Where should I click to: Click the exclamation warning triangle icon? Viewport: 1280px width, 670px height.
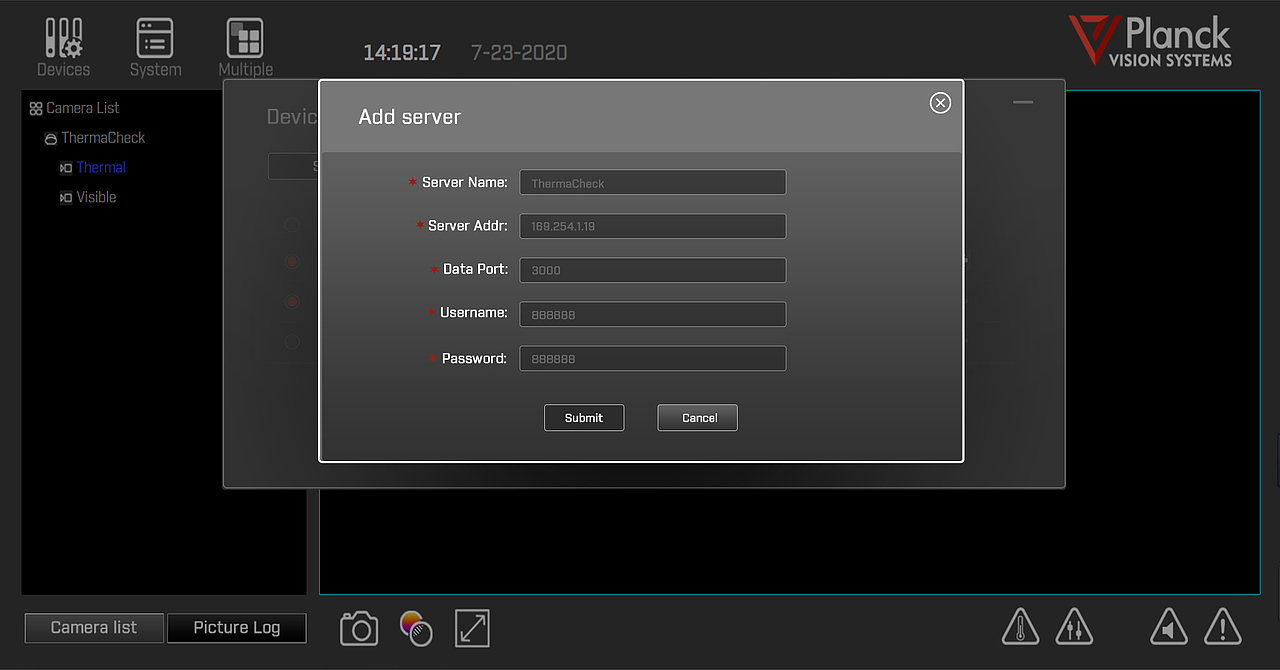click(x=1222, y=627)
